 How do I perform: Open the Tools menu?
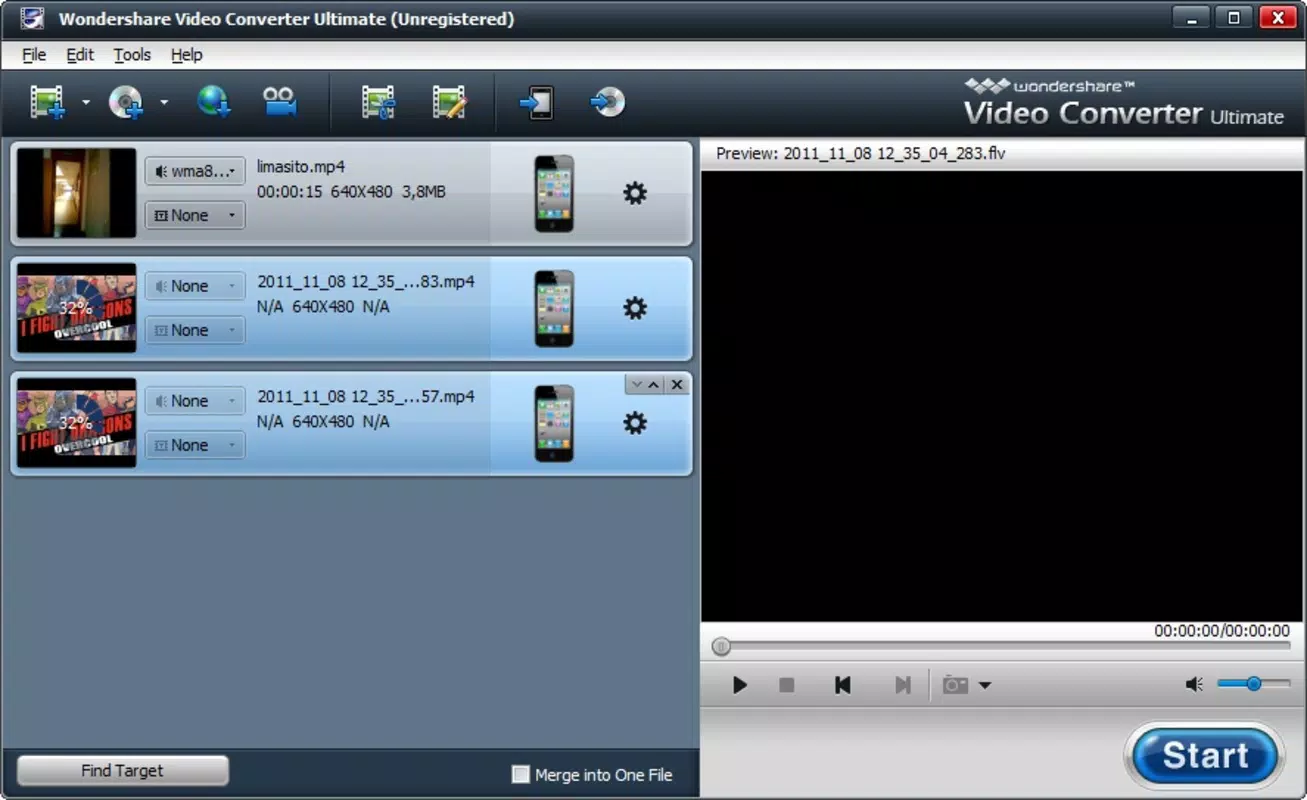[132, 55]
